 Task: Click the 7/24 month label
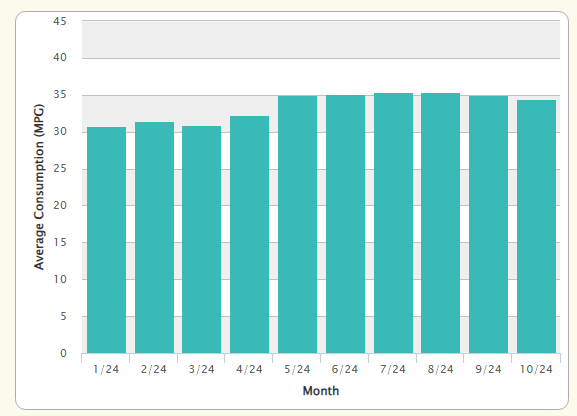(x=393, y=369)
